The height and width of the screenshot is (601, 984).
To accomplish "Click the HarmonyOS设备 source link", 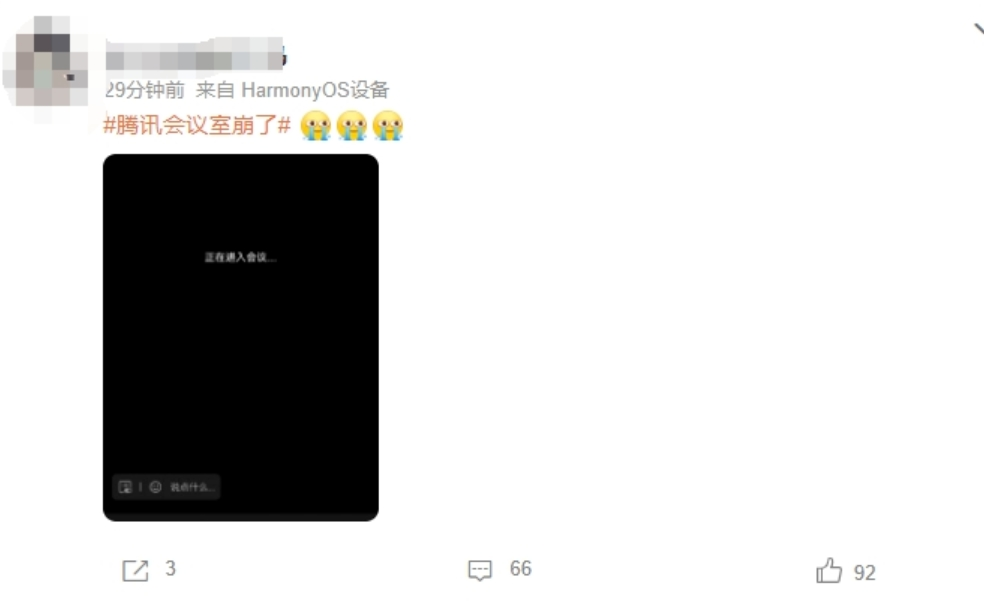I will pos(315,90).
